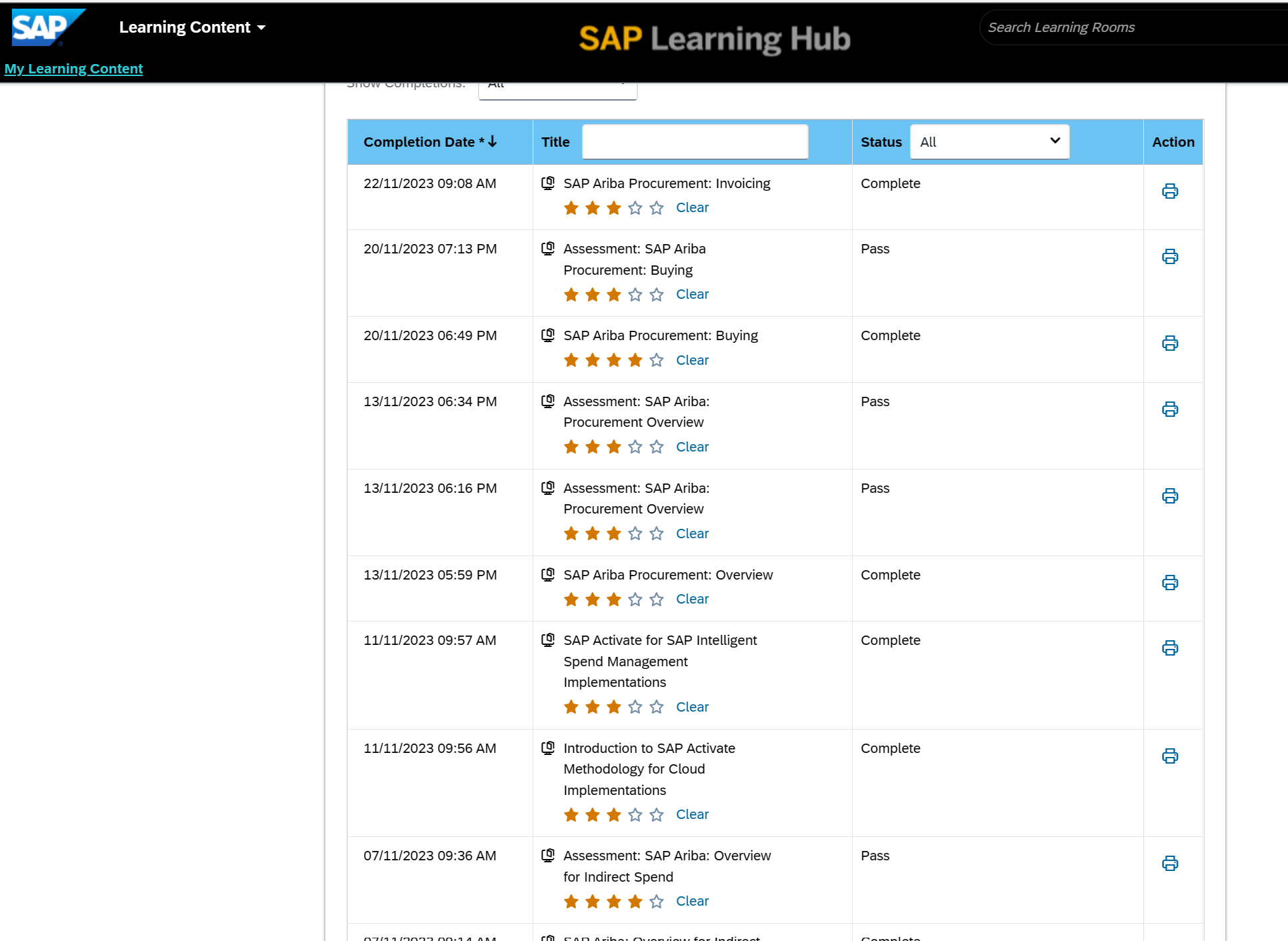Select date 20/11/2023 07:13 PM
The width and height of the screenshot is (1288, 941).
click(x=430, y=249)
